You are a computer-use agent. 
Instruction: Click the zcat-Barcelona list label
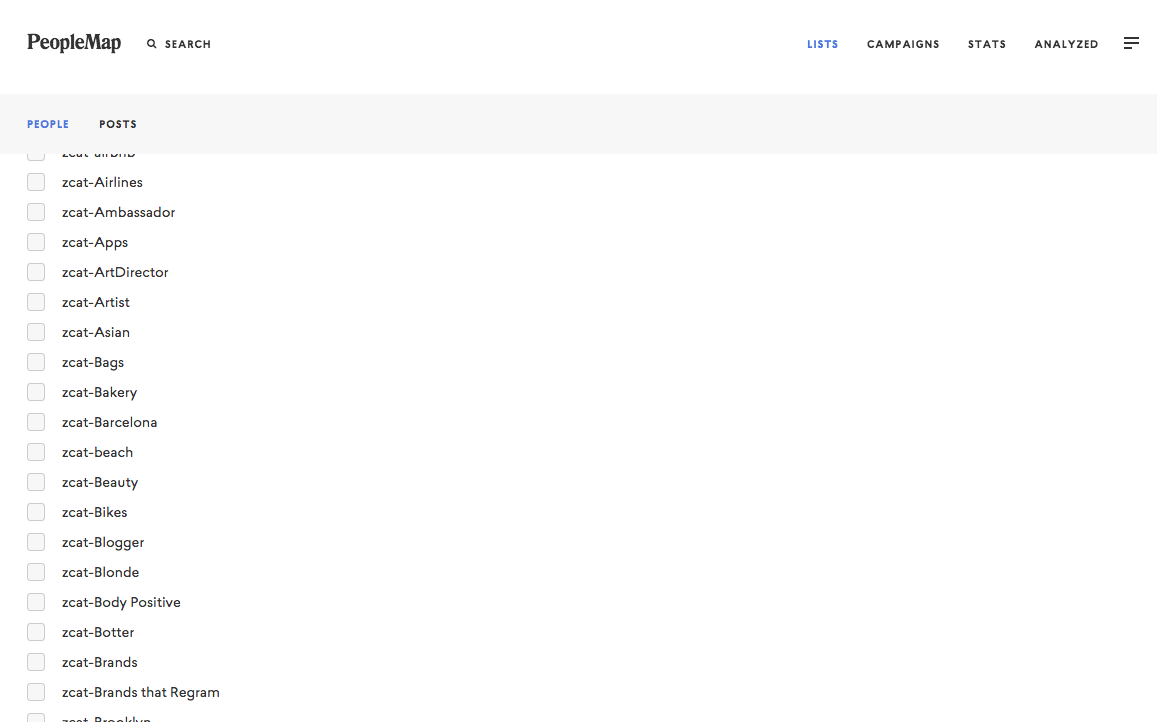[x=110, y=423]
